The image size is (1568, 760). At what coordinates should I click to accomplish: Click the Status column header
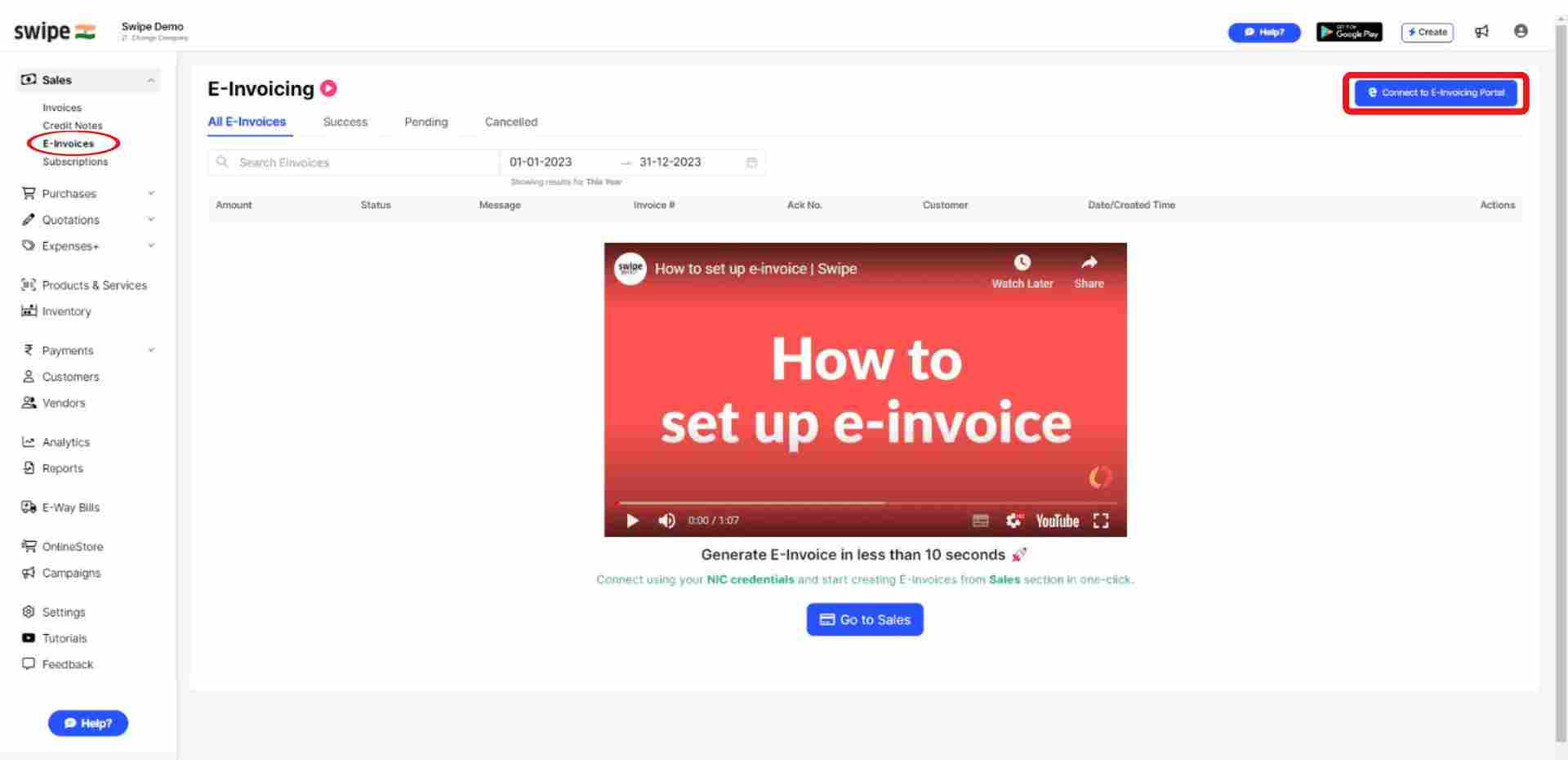(376, 205)
